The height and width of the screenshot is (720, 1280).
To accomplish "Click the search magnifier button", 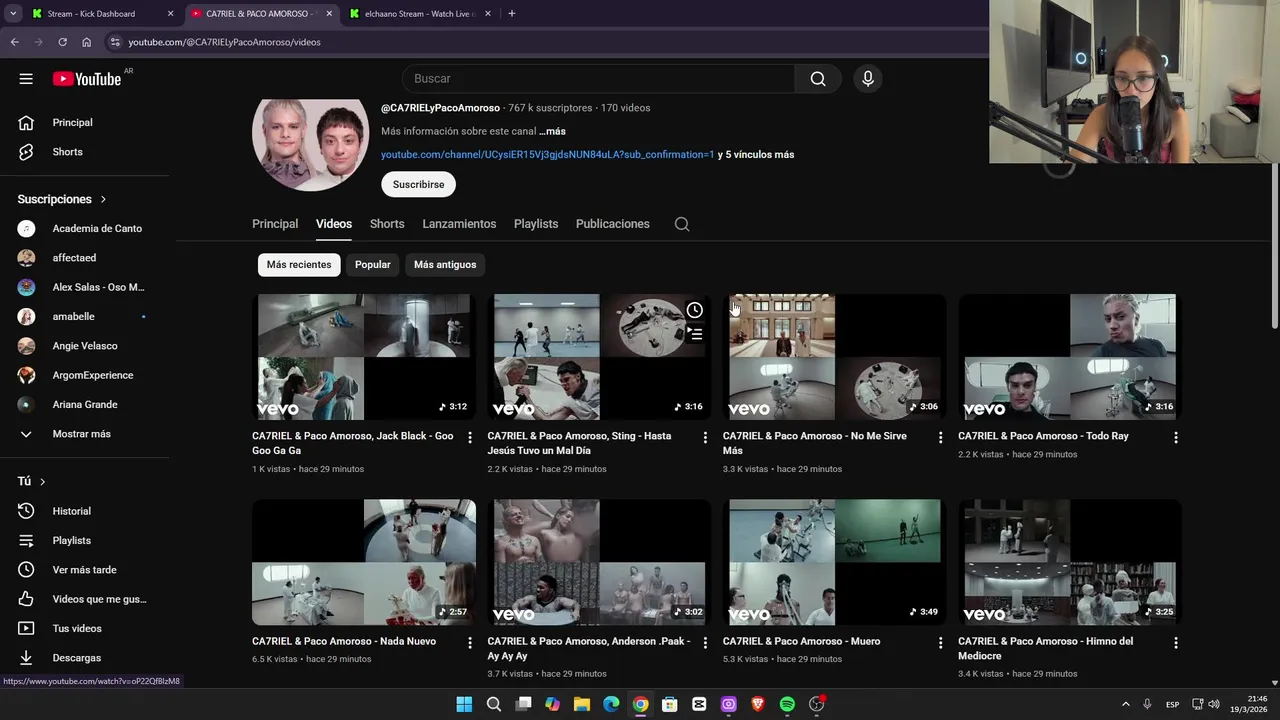I will pos(818,79).
